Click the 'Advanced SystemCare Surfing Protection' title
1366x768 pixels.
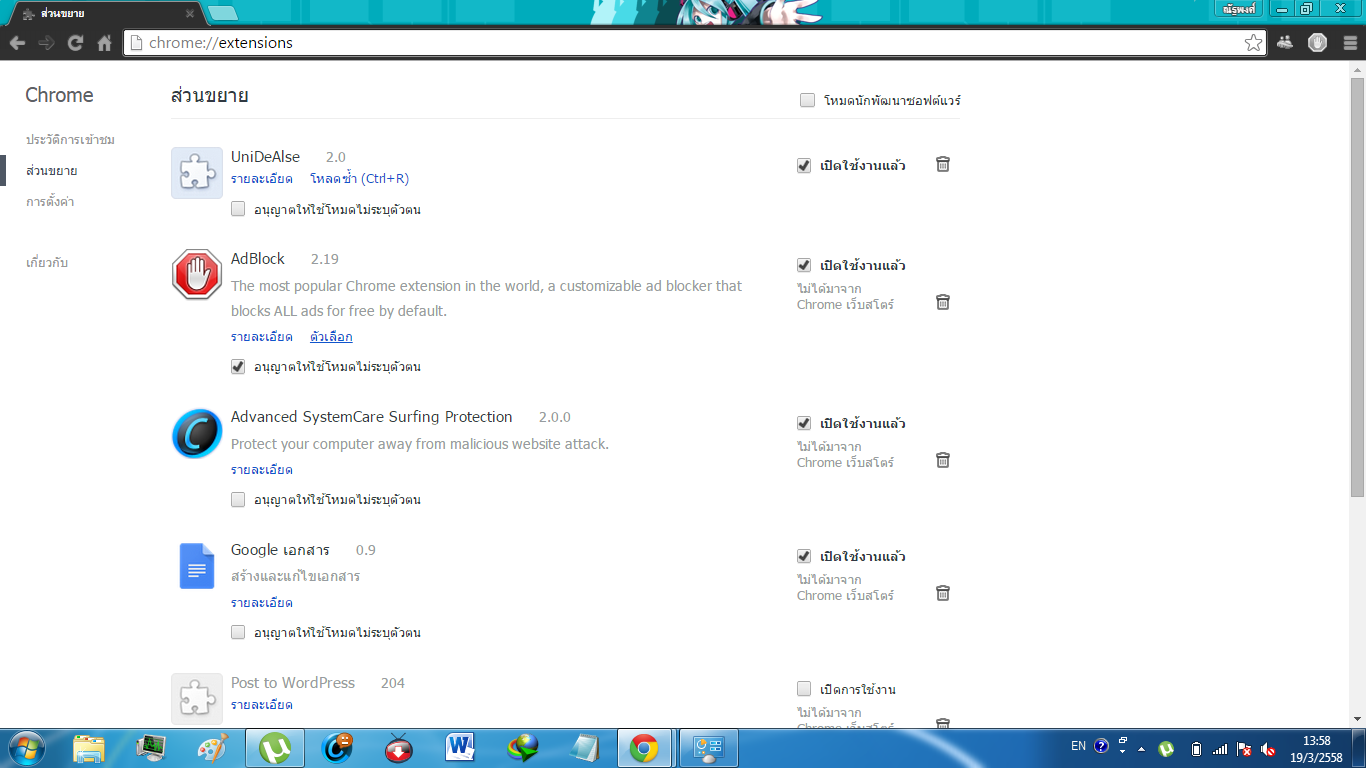372,417
